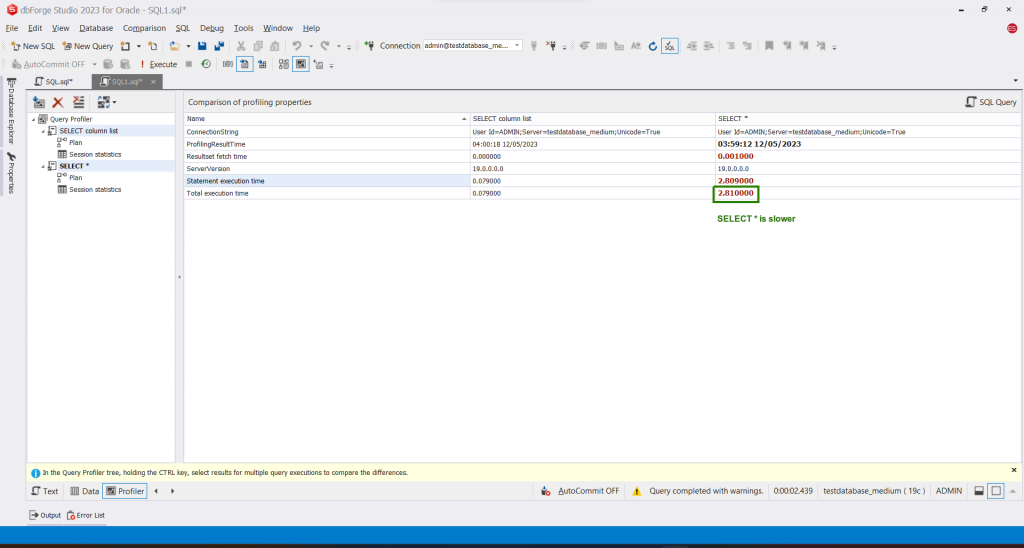The height and width of the screenshot is (548, 1024).
Task: Toggle single pane layout in status bar
Action: click(996, 491)
